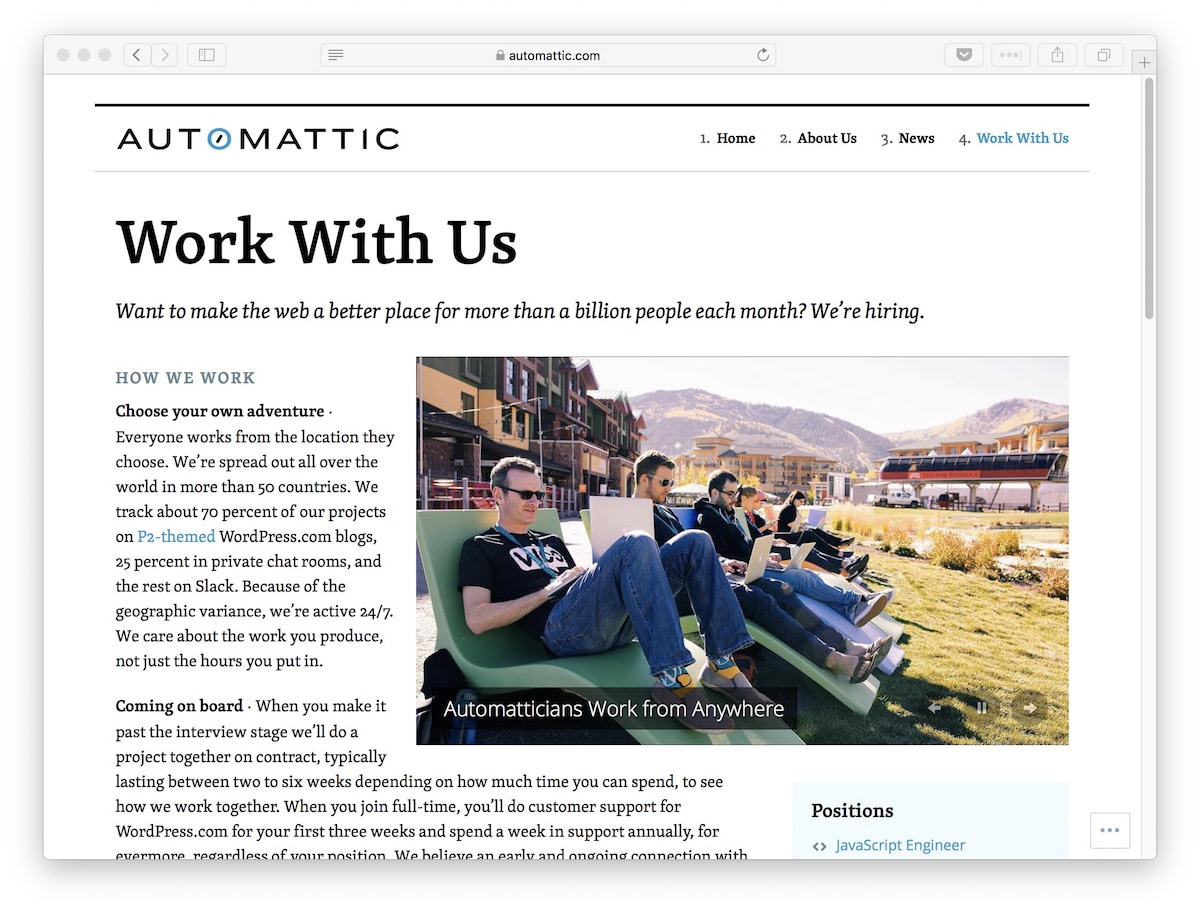Open a new tab with plus button
The width and height of the screenshot is (1200, 911).
pyautogui.click(x=1144, y=62)
